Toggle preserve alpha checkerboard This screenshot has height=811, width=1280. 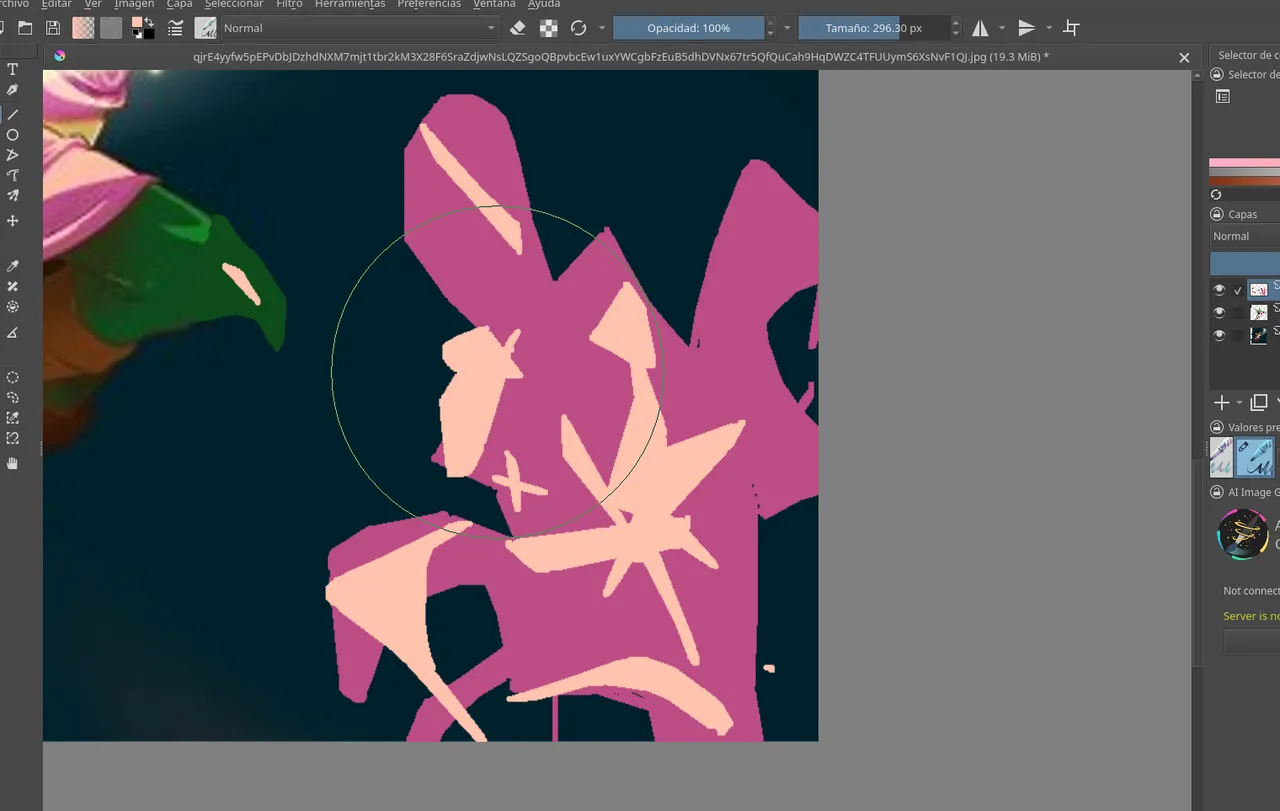tap(549, 28)
